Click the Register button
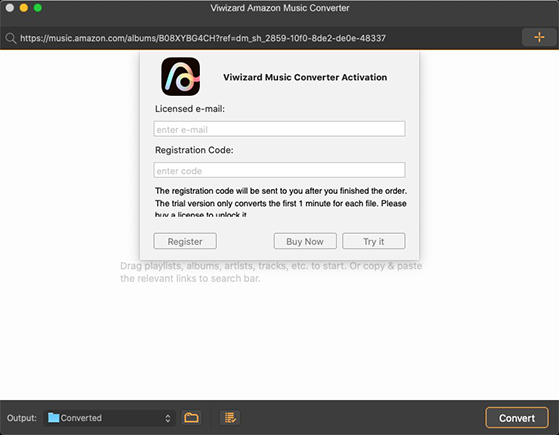Viewport: 559px width, 435px height. tap(185, 241)
